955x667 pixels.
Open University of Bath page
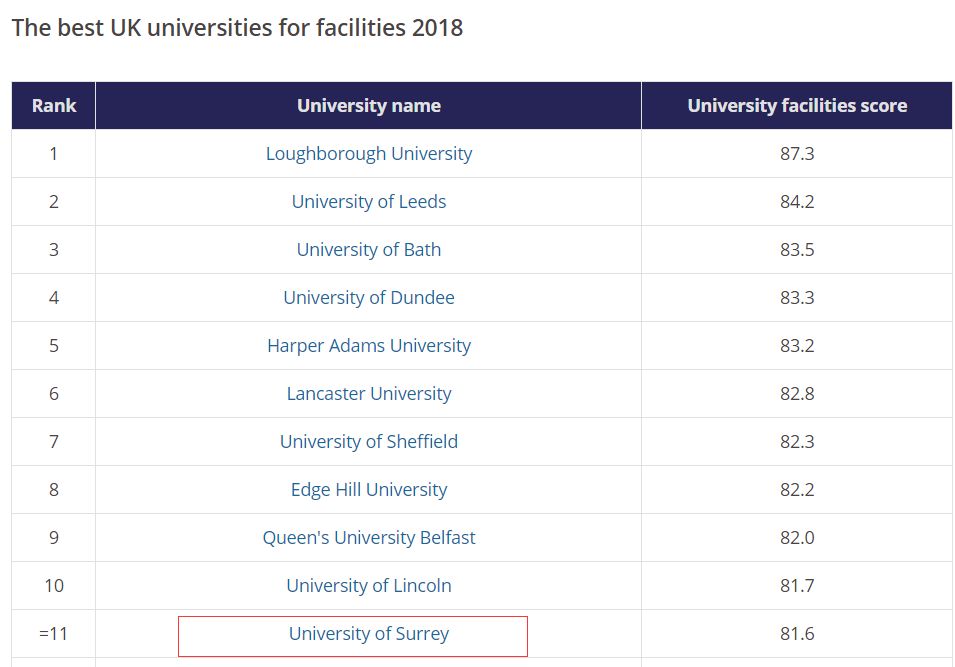click(x=368, y=250)
